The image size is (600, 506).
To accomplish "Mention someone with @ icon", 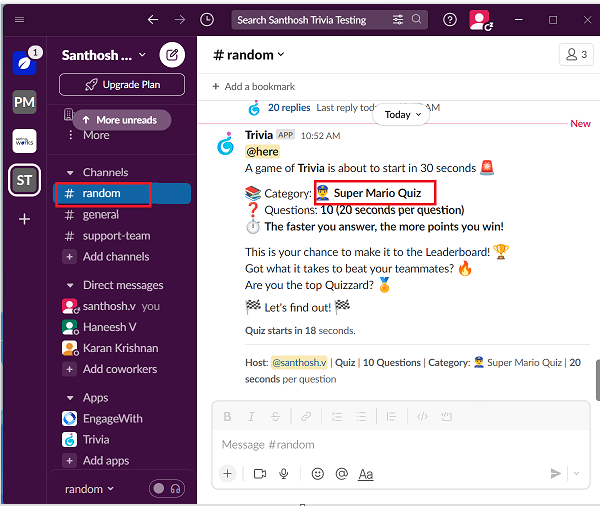I will 342,474.
